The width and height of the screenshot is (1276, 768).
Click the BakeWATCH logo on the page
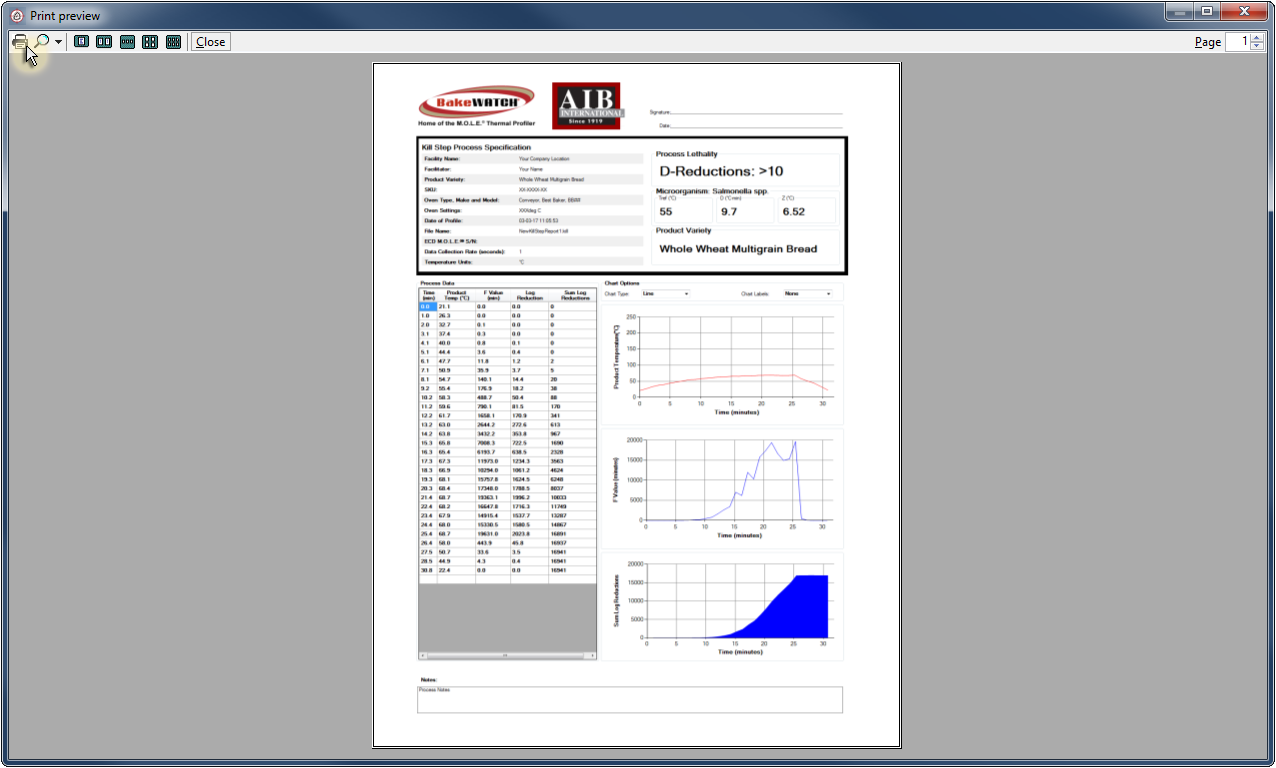(x=477, y=104)
